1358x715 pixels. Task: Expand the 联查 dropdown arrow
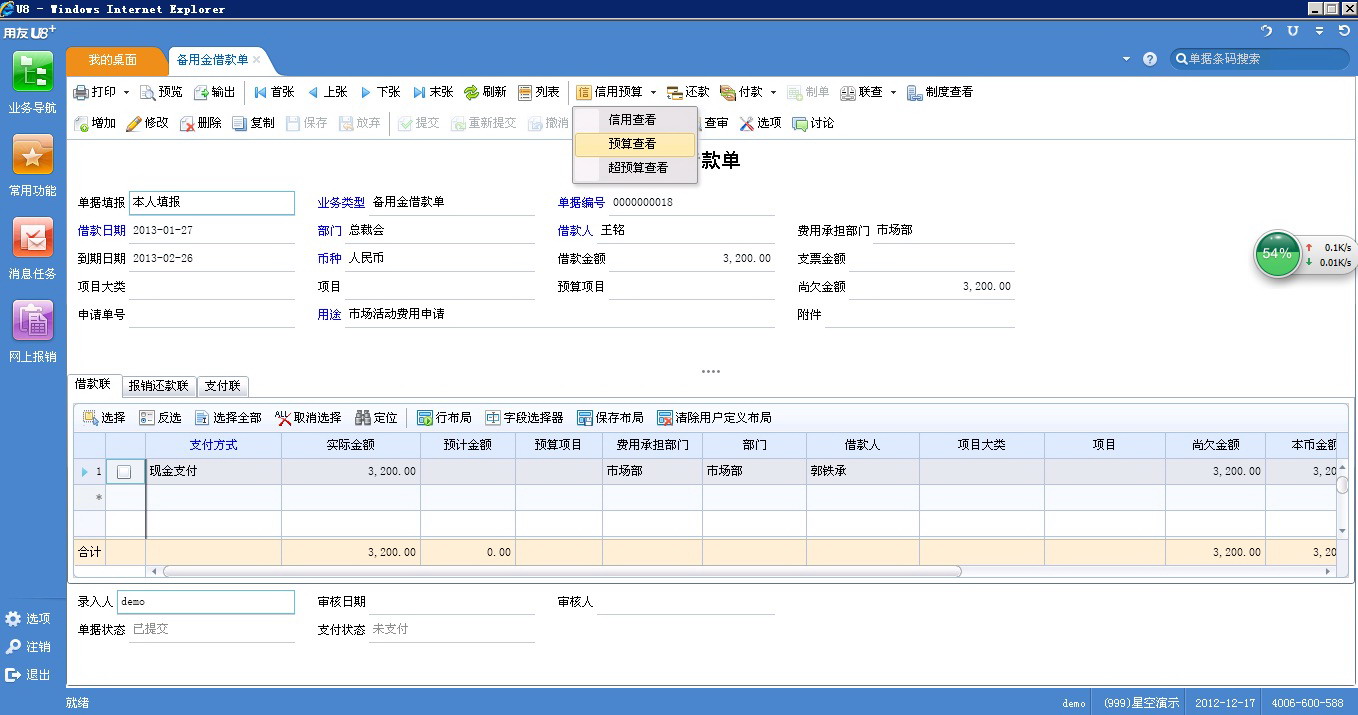click(x=893, y=93)
